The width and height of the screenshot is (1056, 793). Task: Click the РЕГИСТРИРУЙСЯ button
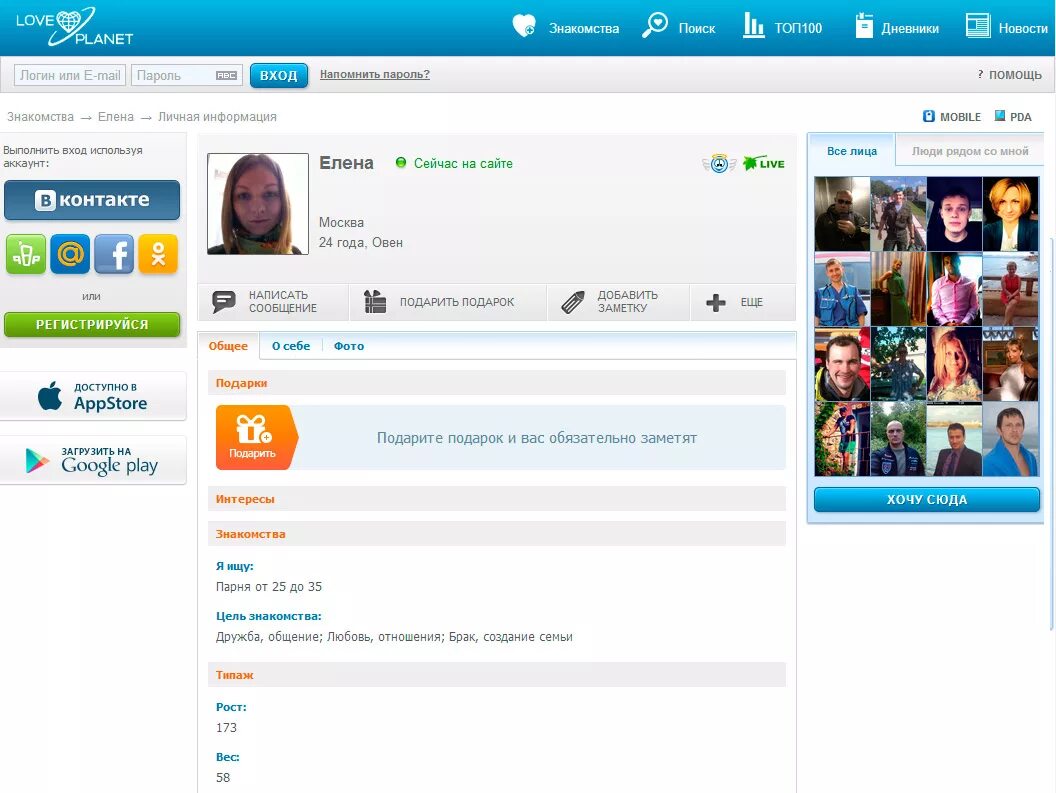point(92,324)
